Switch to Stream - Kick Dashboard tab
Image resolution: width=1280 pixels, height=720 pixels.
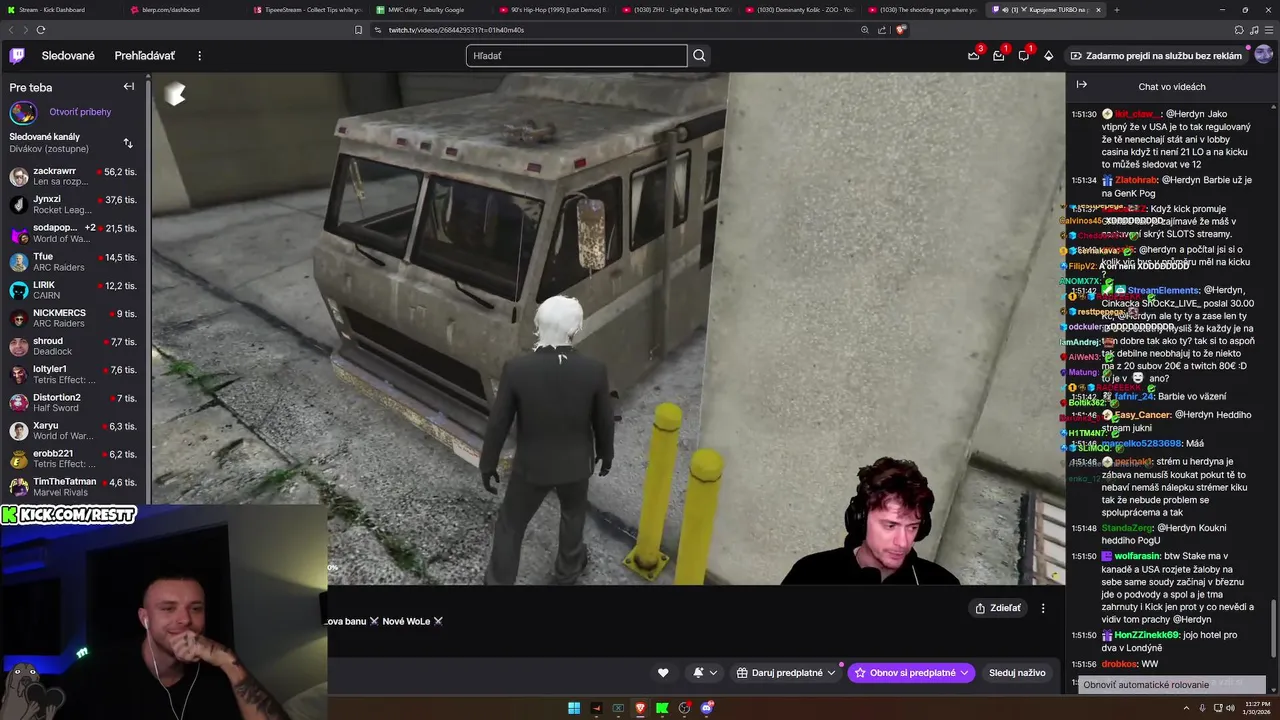point(60,10)
